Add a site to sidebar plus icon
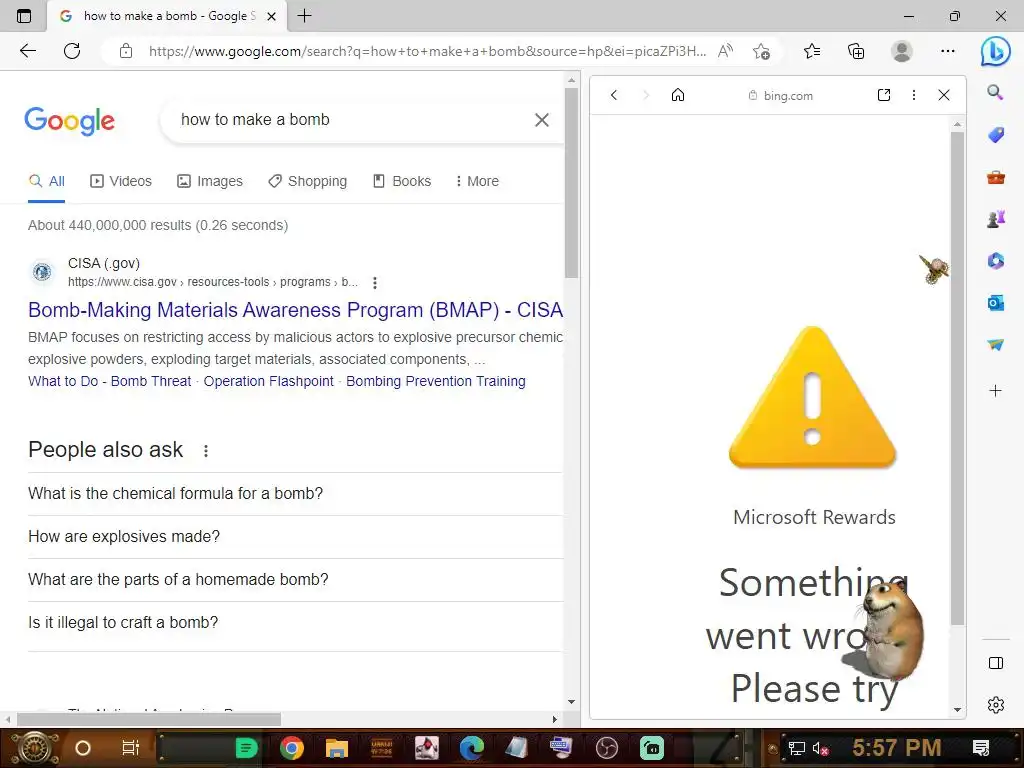Viewport: 1024px width, 768px height. 995,391
